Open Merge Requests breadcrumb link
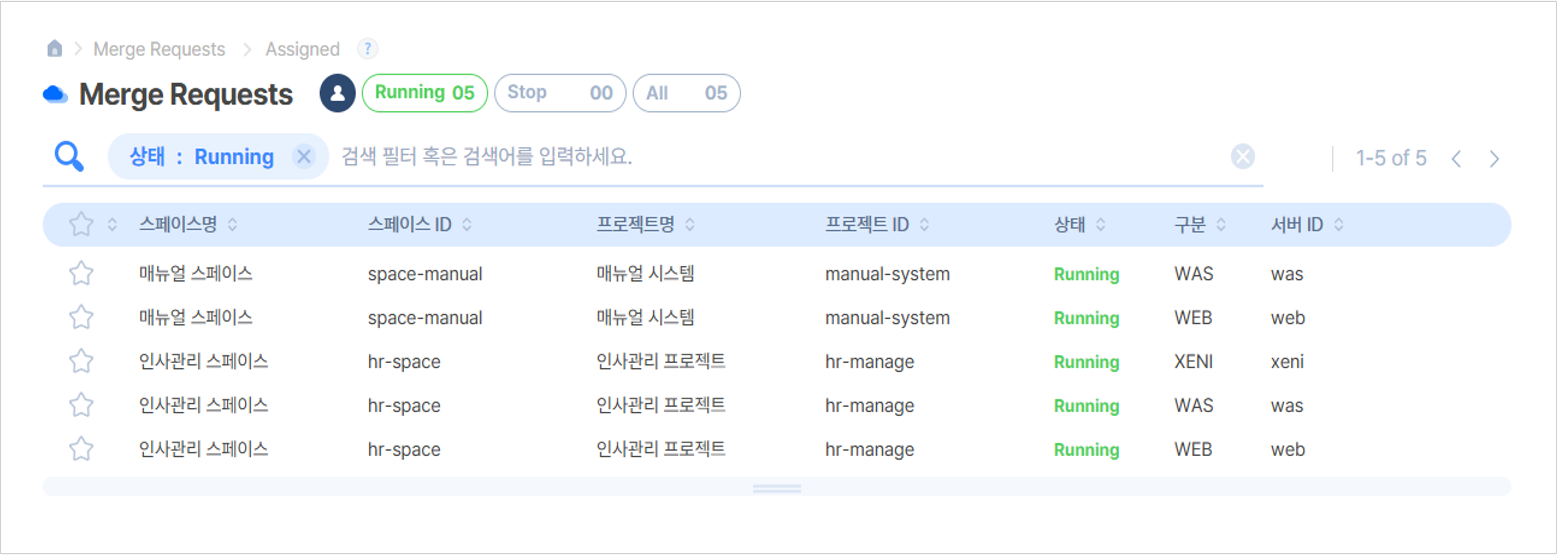 click(159, 49)
